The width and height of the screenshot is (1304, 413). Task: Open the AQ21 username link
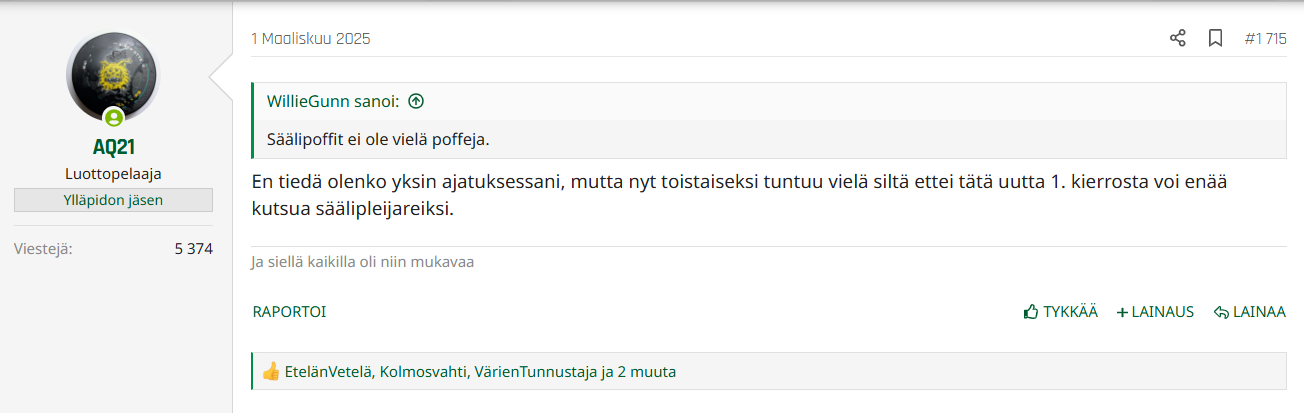[x=113, y=148]
